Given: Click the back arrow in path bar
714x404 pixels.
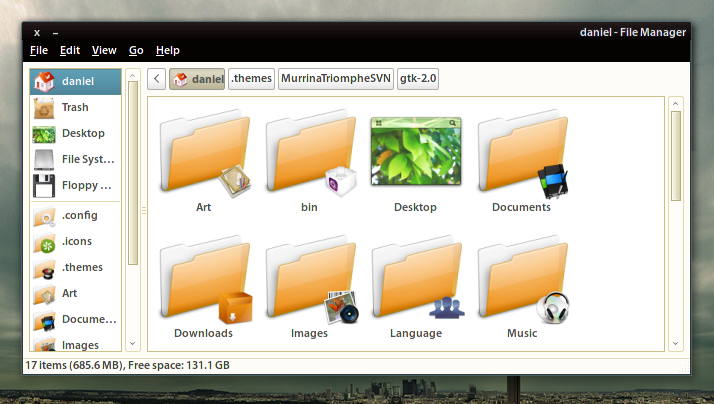Looking at the screenshot, I should pos(156,79).
